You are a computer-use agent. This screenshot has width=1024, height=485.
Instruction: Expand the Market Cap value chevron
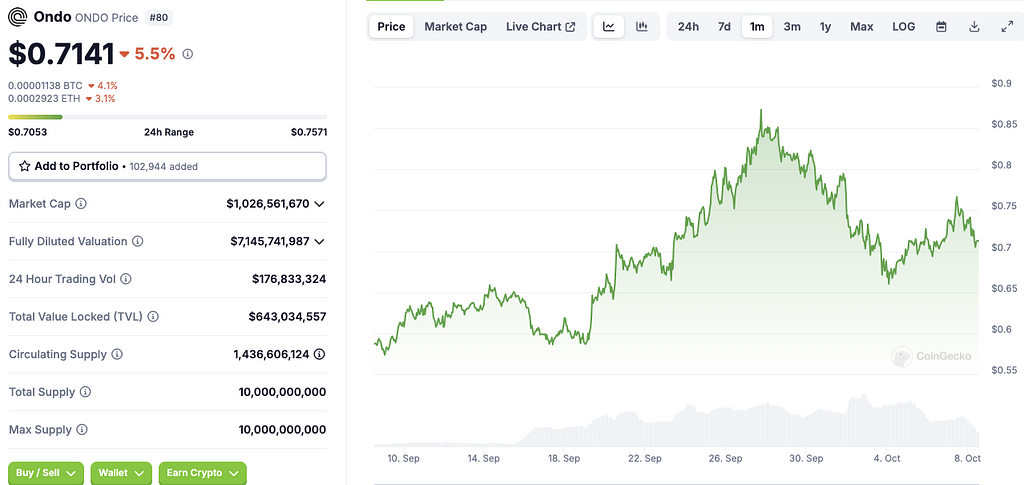coord(320,204)
